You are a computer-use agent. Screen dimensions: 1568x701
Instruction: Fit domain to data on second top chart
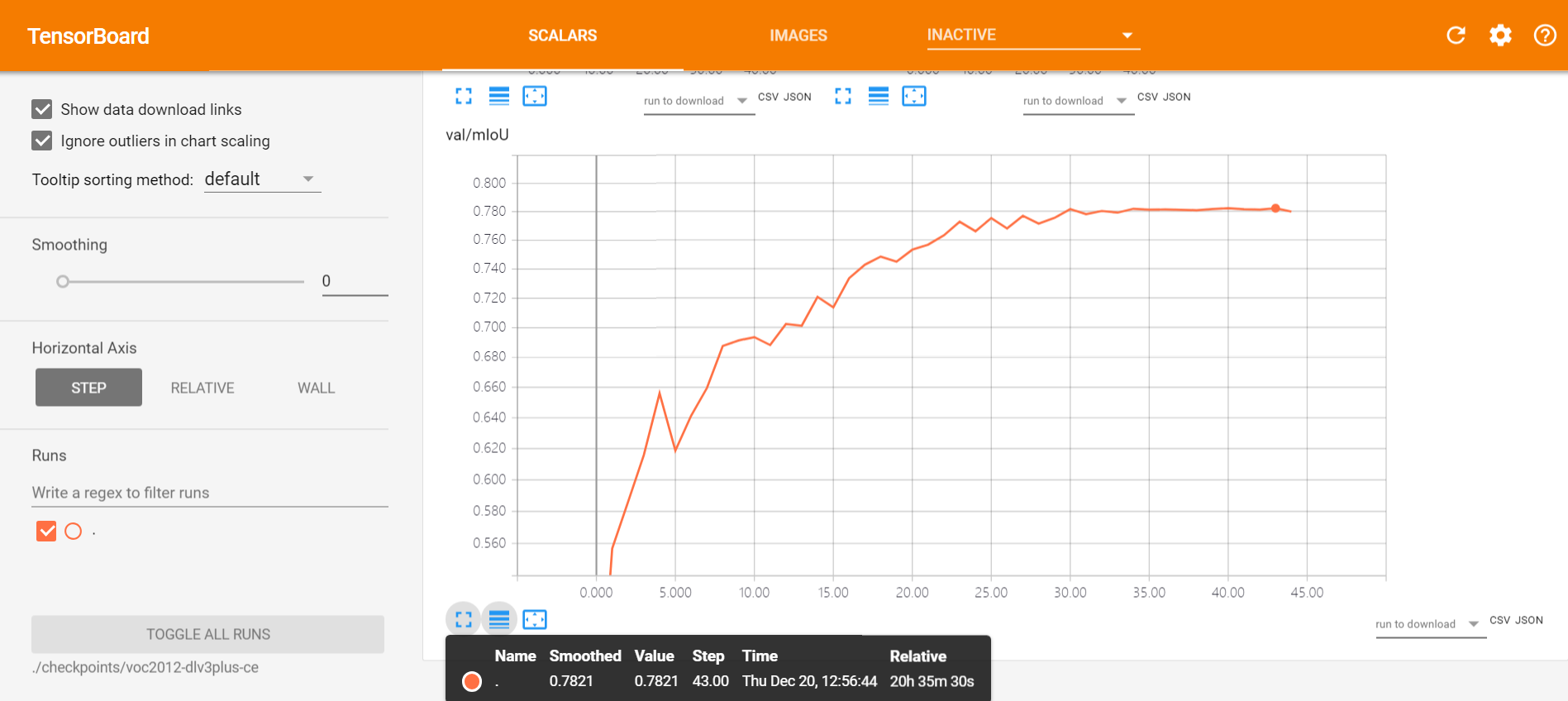click(914, 96)
